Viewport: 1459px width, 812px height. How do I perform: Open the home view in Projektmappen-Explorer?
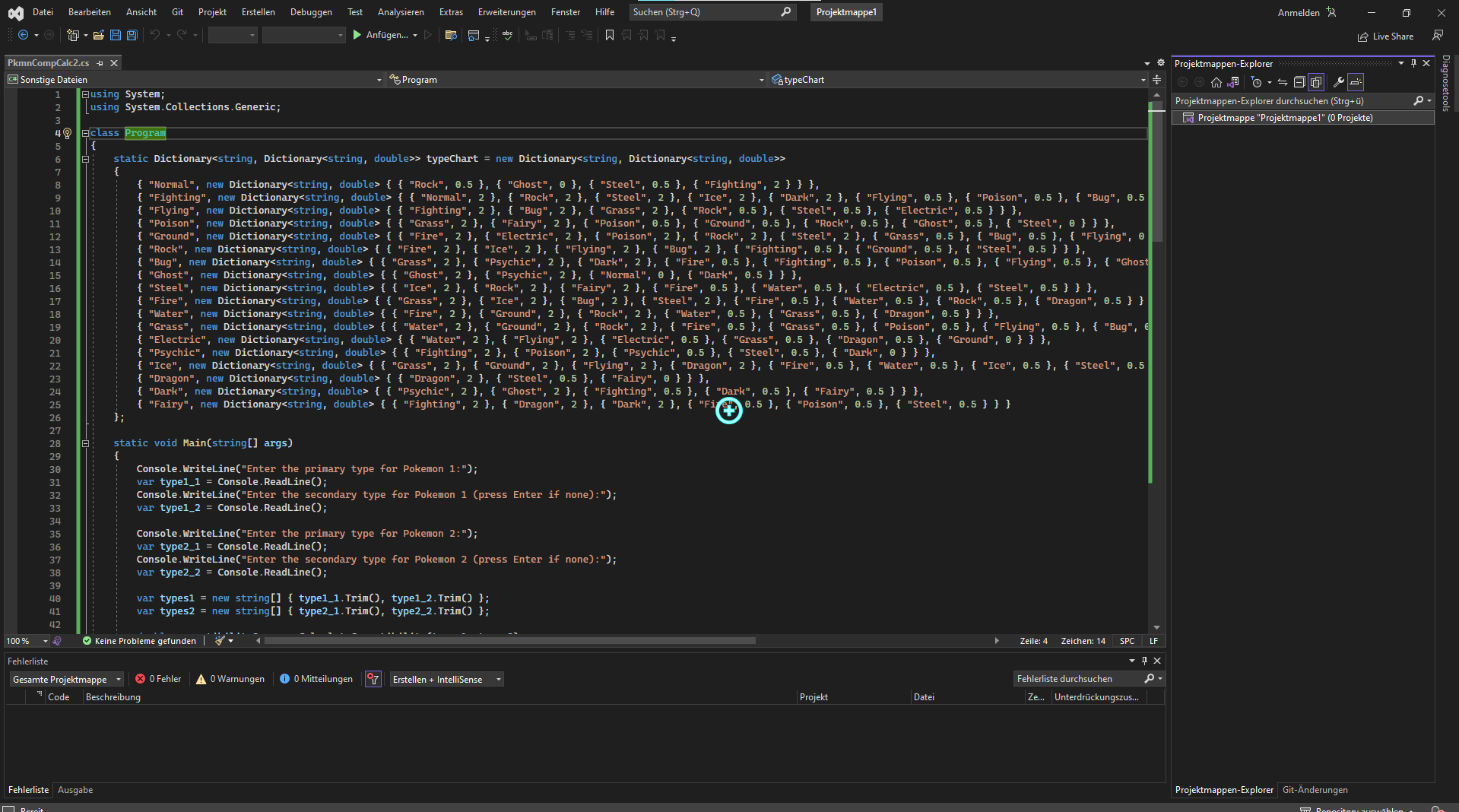[1216, 82]
